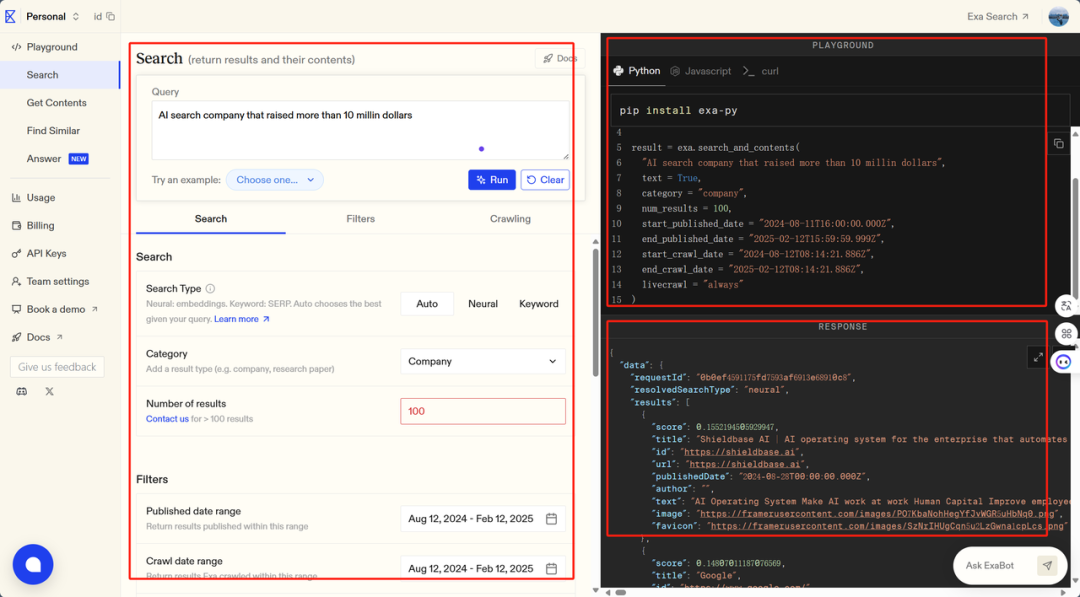The width and height of the screenshot is (1080, 597).
Task: Set search type to Neural
Action: click(x=483, y=304)
